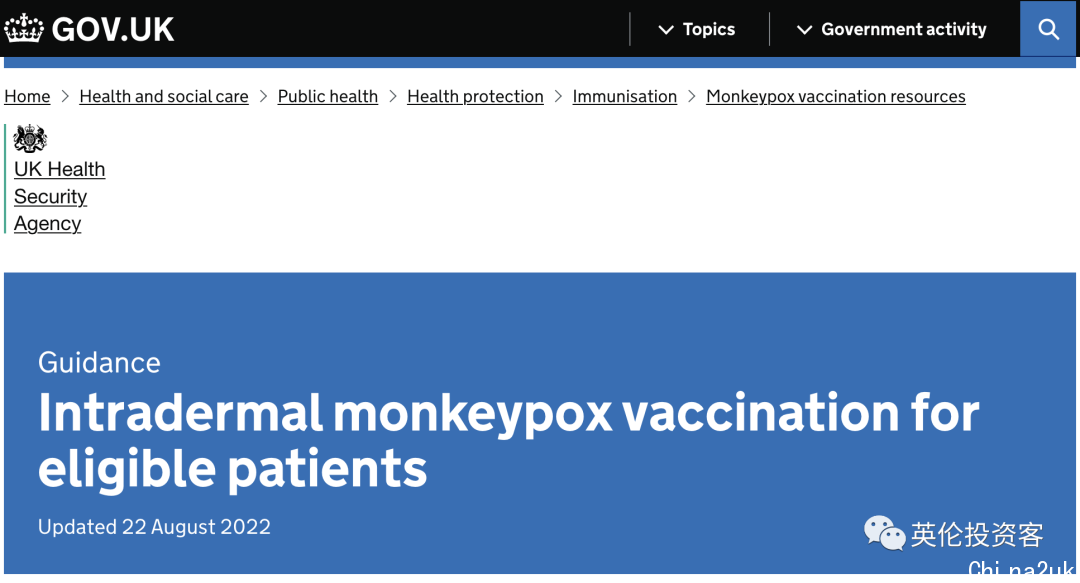Click the chevron beside Topics label
The image size is (1080, 583).
point(666,30)
